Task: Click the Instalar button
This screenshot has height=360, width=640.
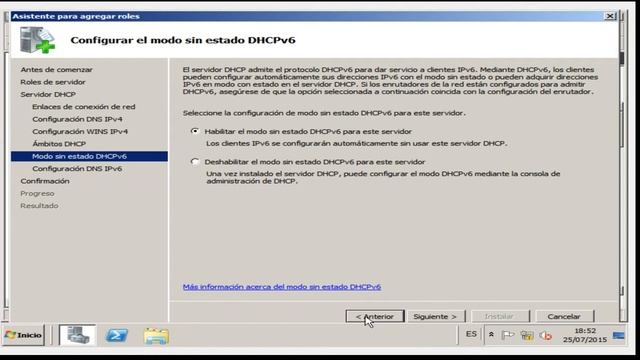Action: click(500, 316)
